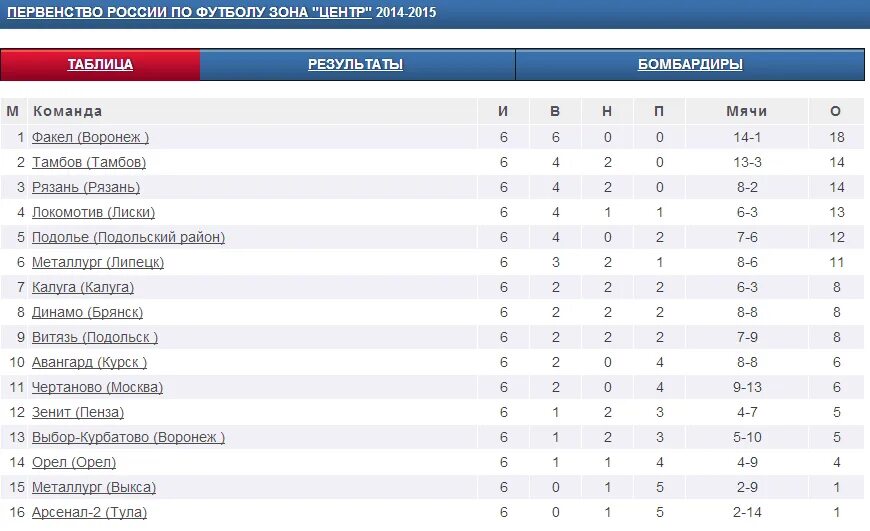Switch to the БОМБАРДИРЫ tab
870x531 pixels.
[690, 64]
